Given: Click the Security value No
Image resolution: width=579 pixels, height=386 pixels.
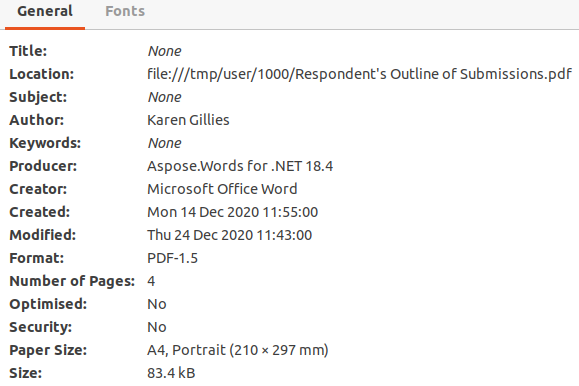Looking at the screenshot, I should pyautogui.click(x=157, y=327).
